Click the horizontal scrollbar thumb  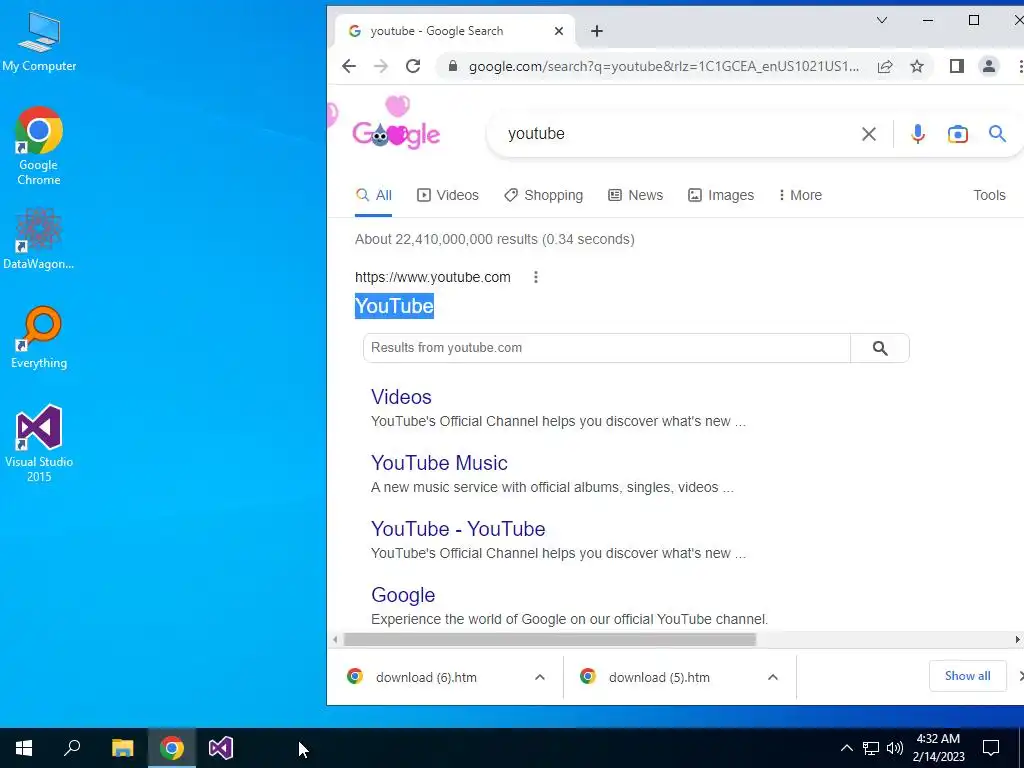tap(550, 639)
